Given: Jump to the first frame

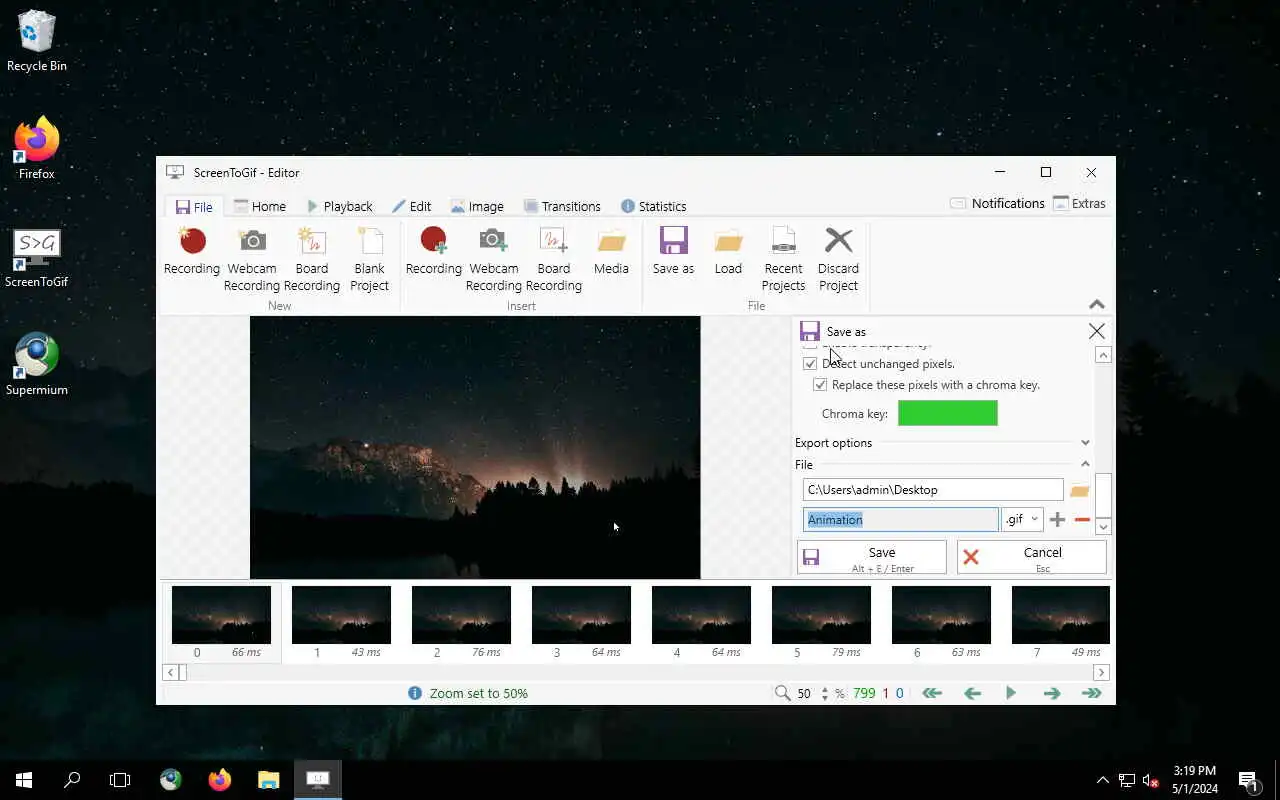Looking at the screenshot, I should pos(932,693).
